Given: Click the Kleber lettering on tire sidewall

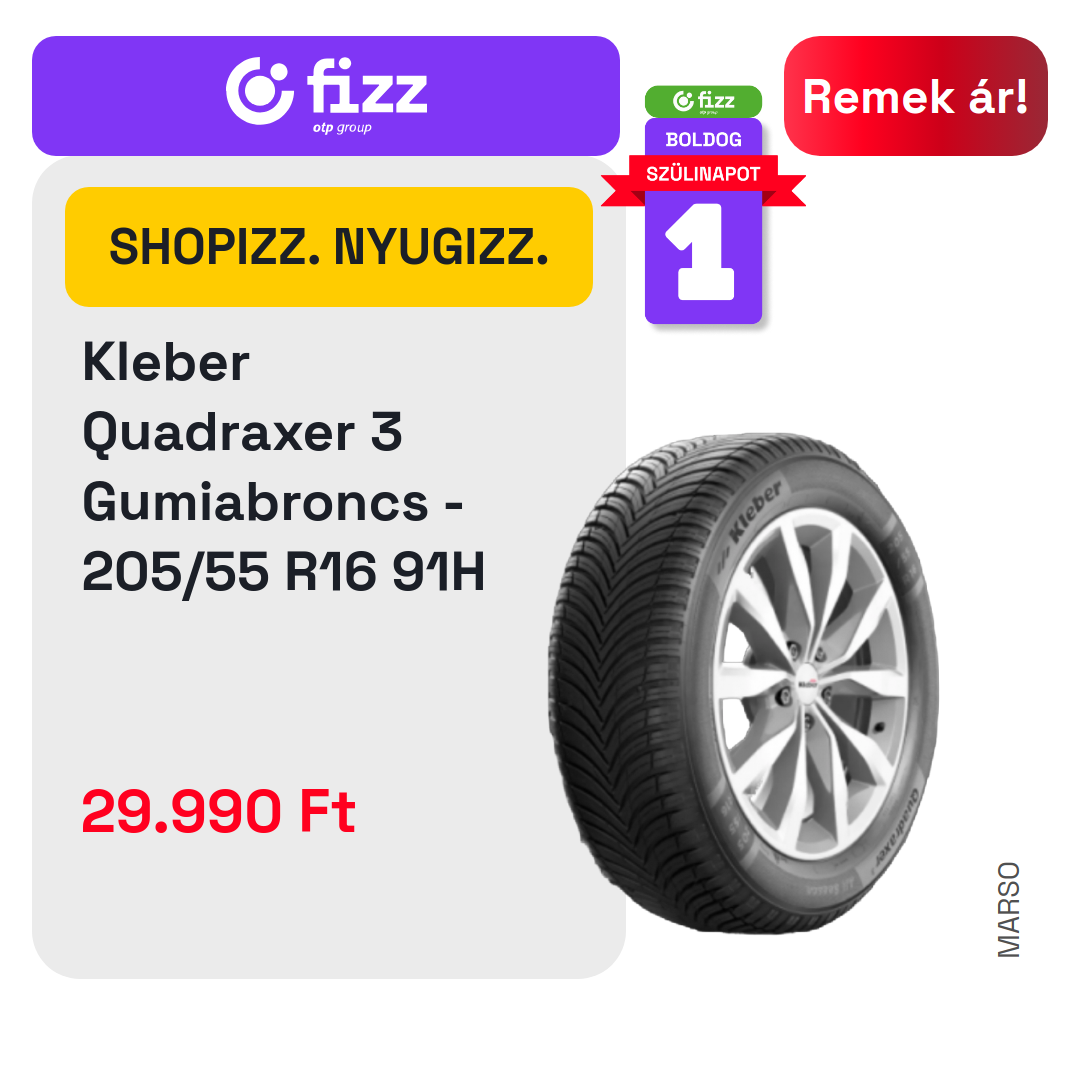Looking at the screenshot, I should (754, 510).
